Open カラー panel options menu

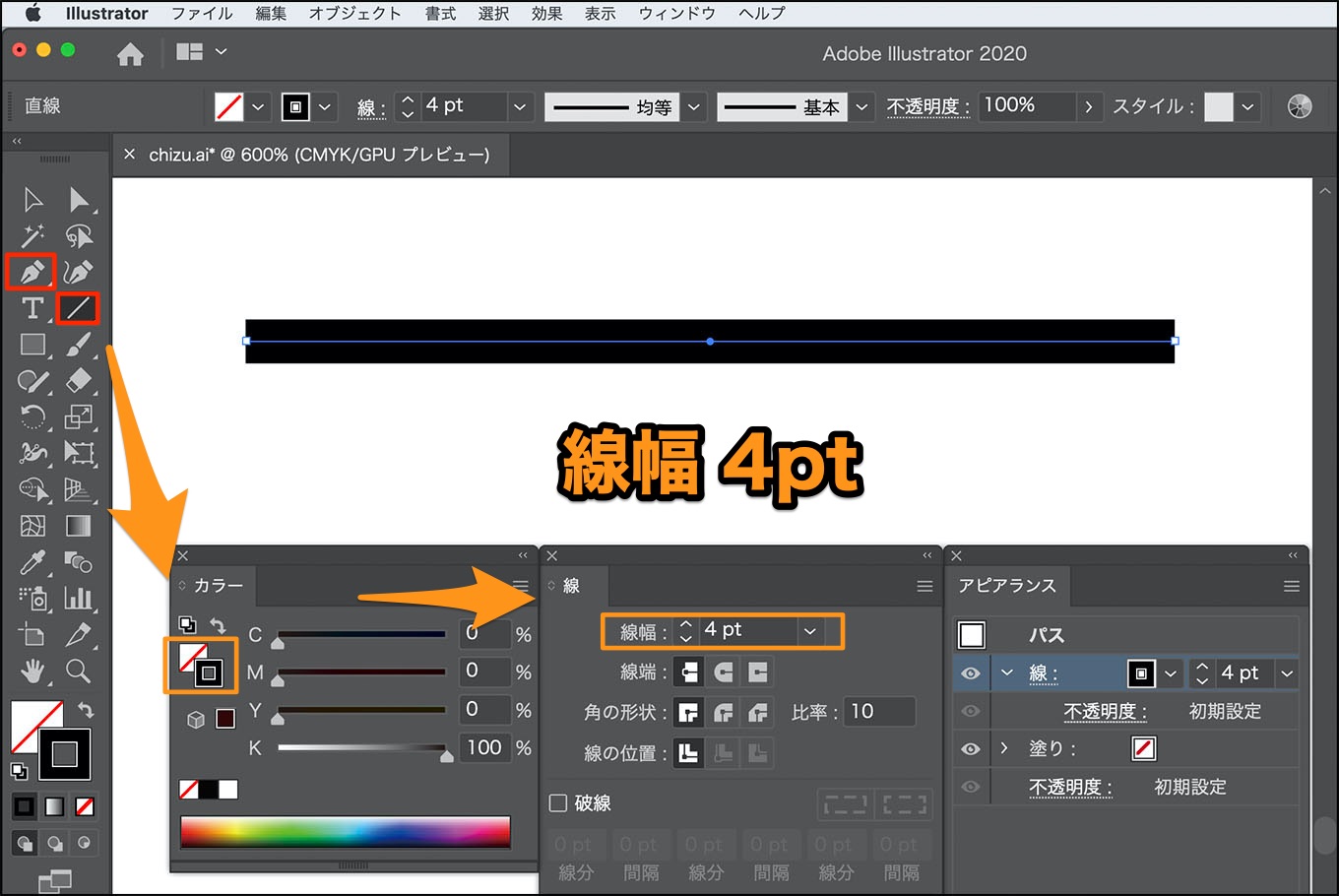pos(521,586)
